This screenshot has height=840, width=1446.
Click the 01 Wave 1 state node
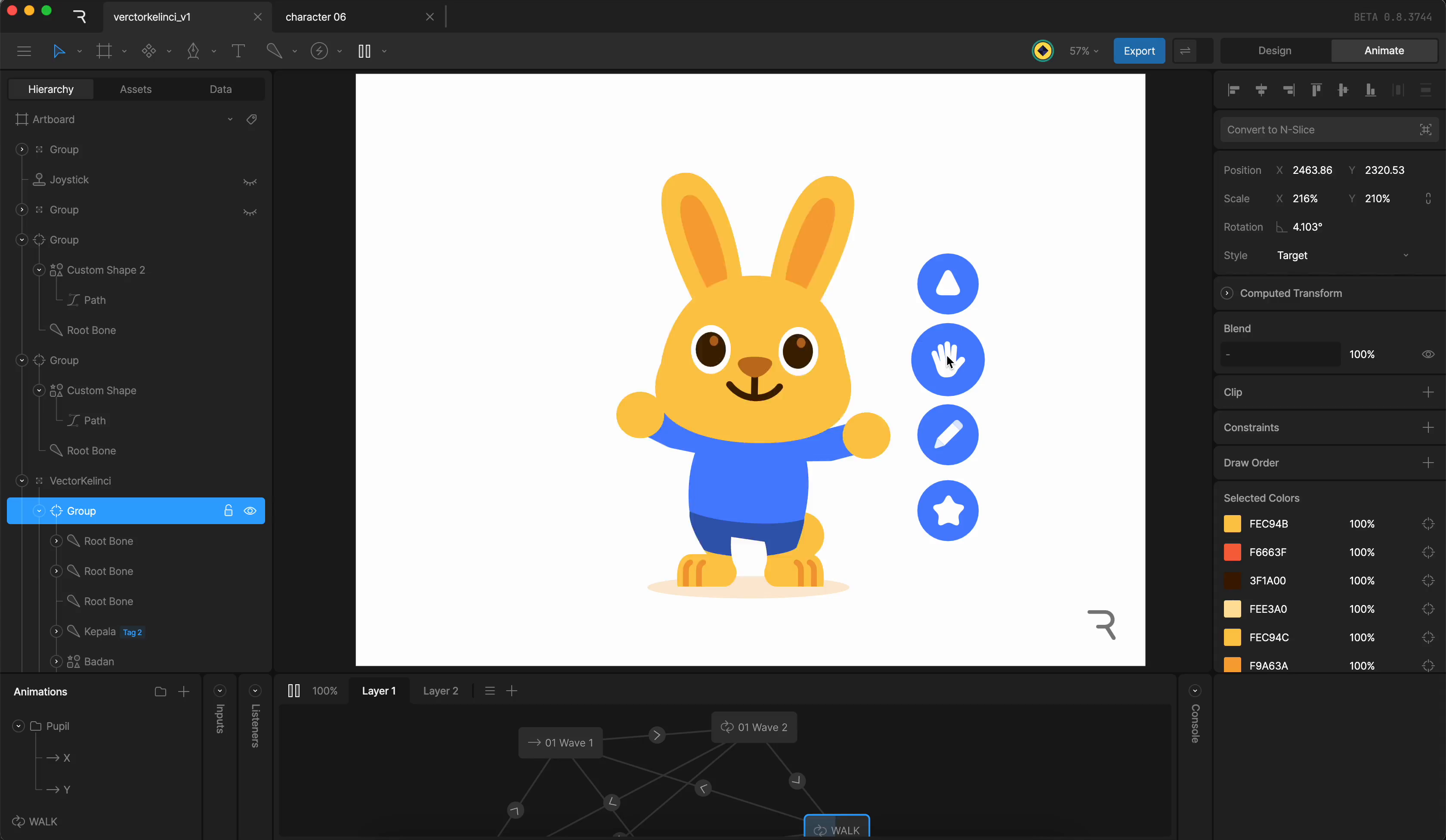click(561, 742)
